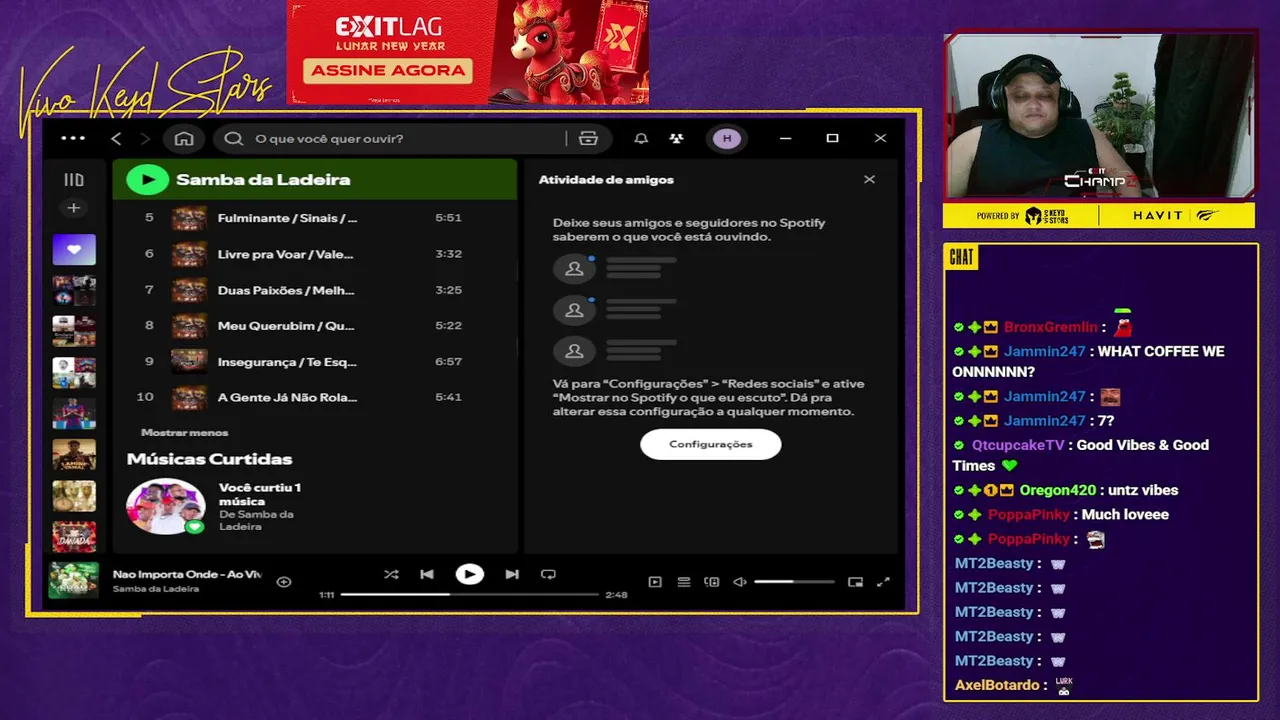The height and width of the screenshot is (720, 1280).
Task: Click the cover art of track 9
Action: (x=189, y=361)
